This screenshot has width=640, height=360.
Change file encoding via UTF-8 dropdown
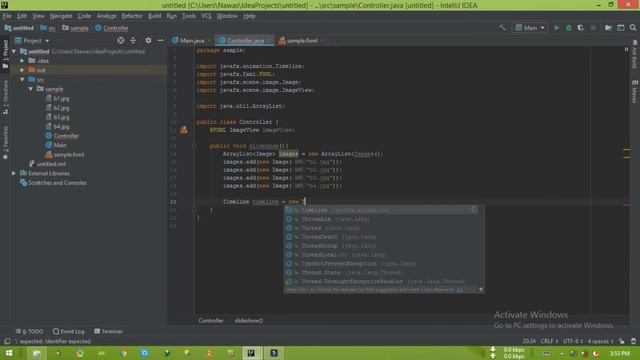573,341
